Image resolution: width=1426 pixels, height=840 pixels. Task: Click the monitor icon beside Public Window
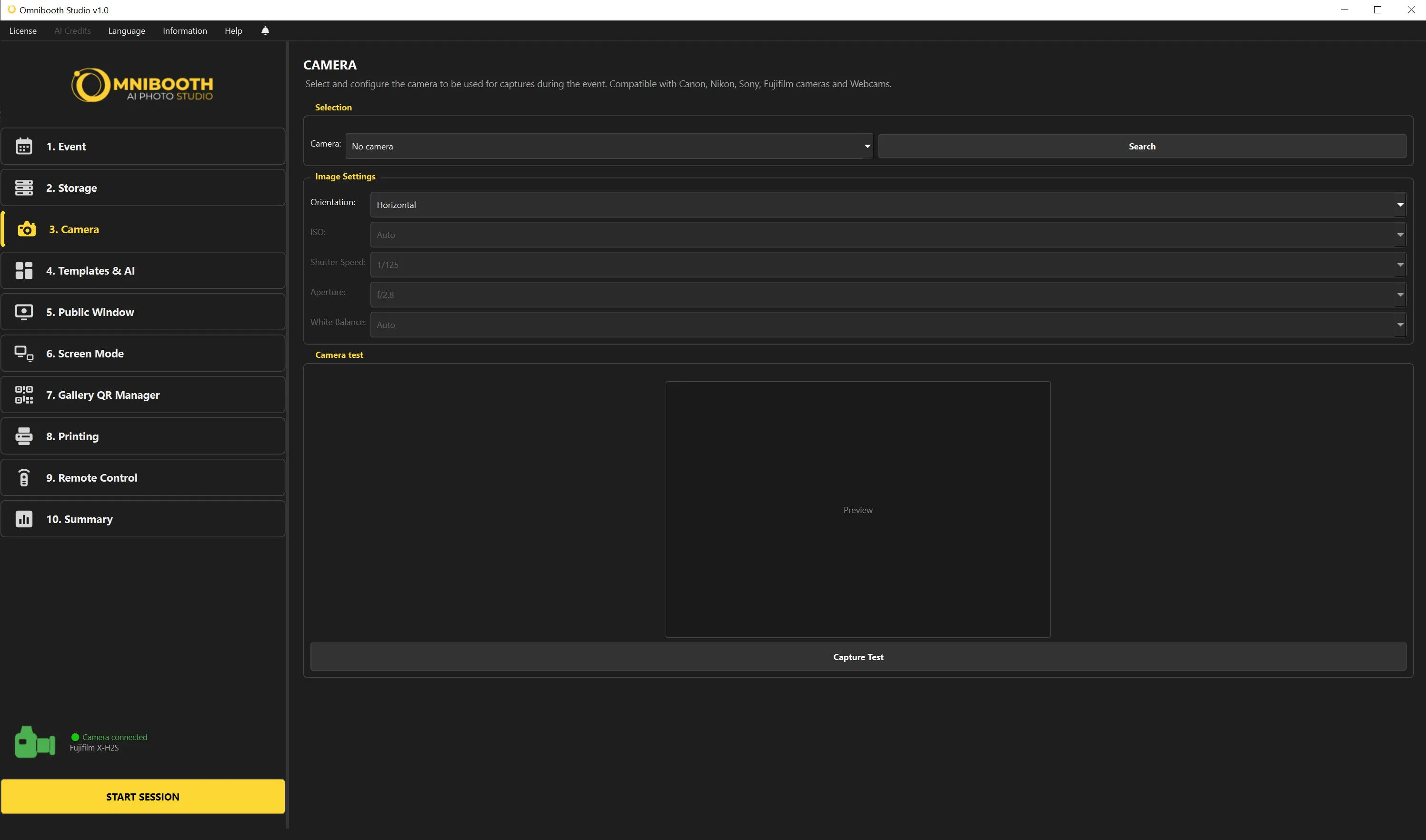click(x=24, y=312)
